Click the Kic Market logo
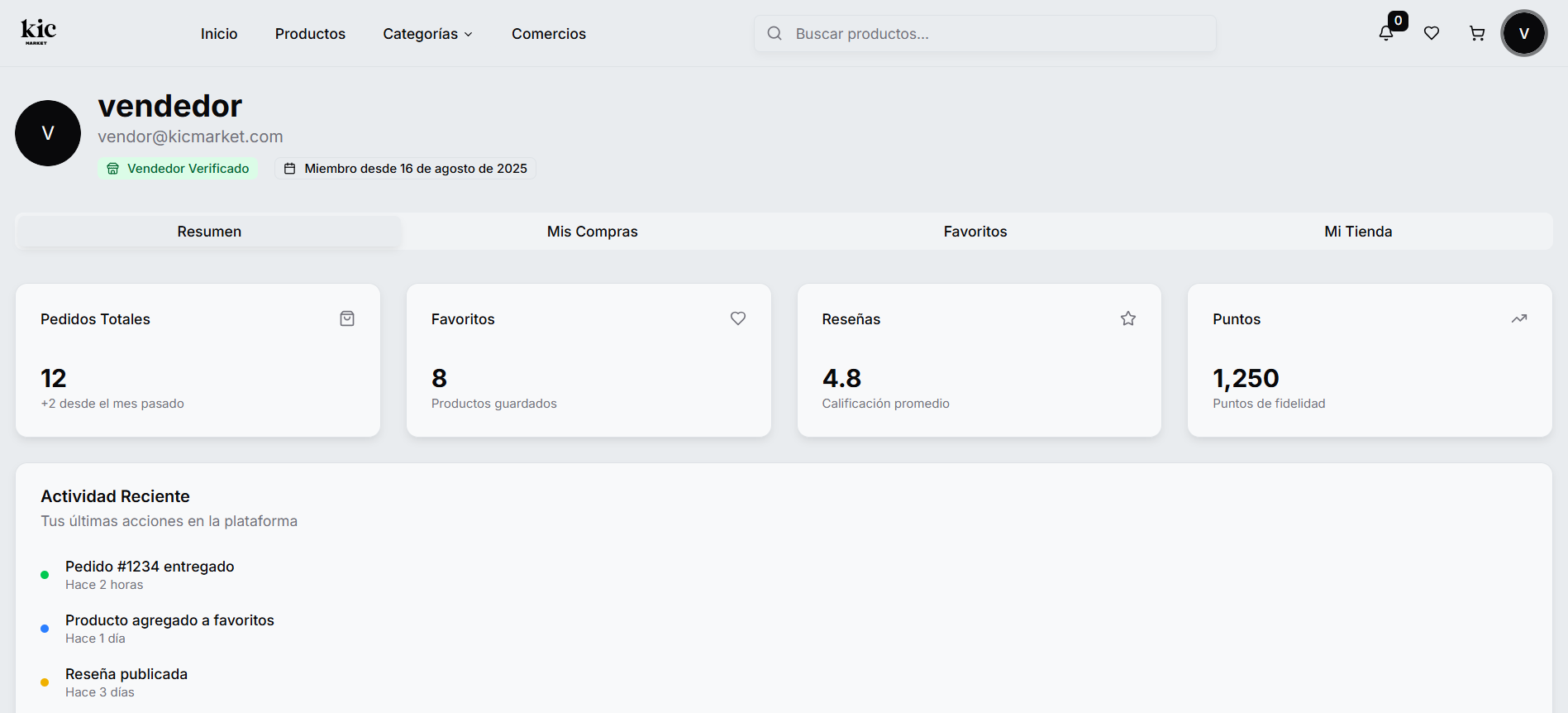This screenshot has width=1568, height=713. [39, 32]
